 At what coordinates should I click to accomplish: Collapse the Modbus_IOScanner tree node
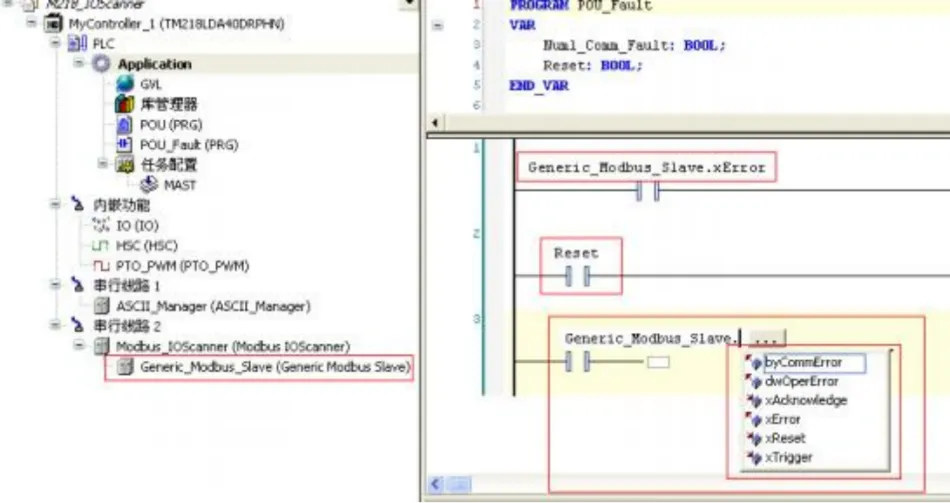coord(81,346)
